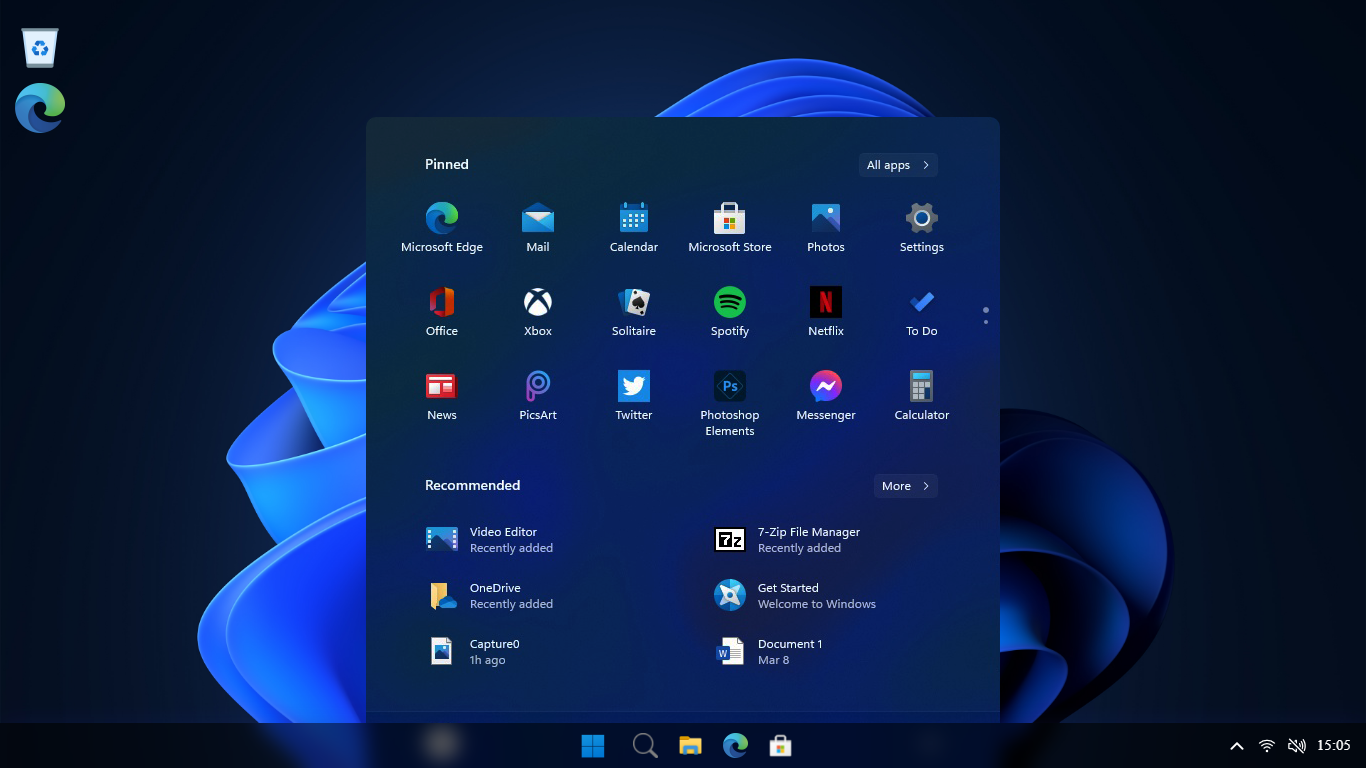The width and height of the screenshot is (1366, 768).
Task: Open taskbar Search
Action: pos(645,746)
